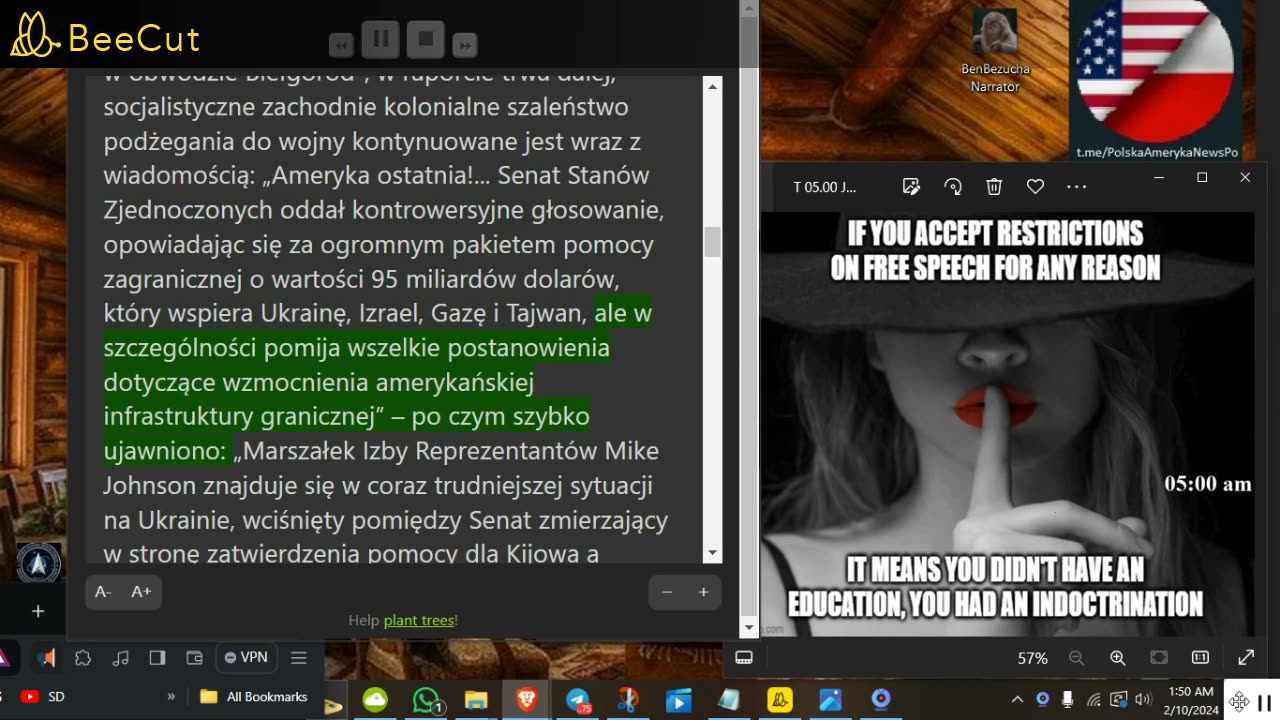Viewport: 1280px width, 720px height.
Task: Open the new tab plus button
Action: 38,610
